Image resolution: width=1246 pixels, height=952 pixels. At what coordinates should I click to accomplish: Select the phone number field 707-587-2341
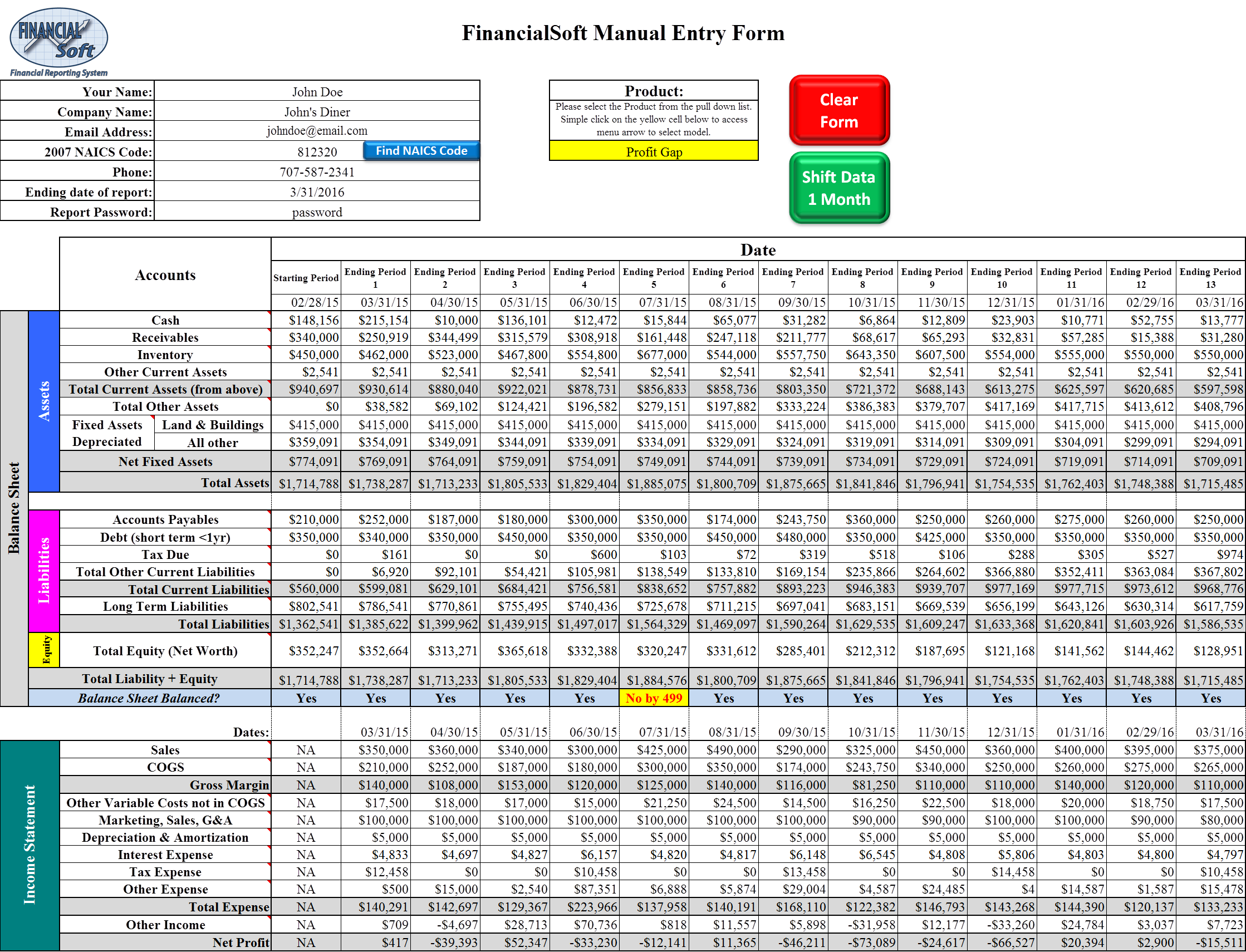tap(317, 172)
